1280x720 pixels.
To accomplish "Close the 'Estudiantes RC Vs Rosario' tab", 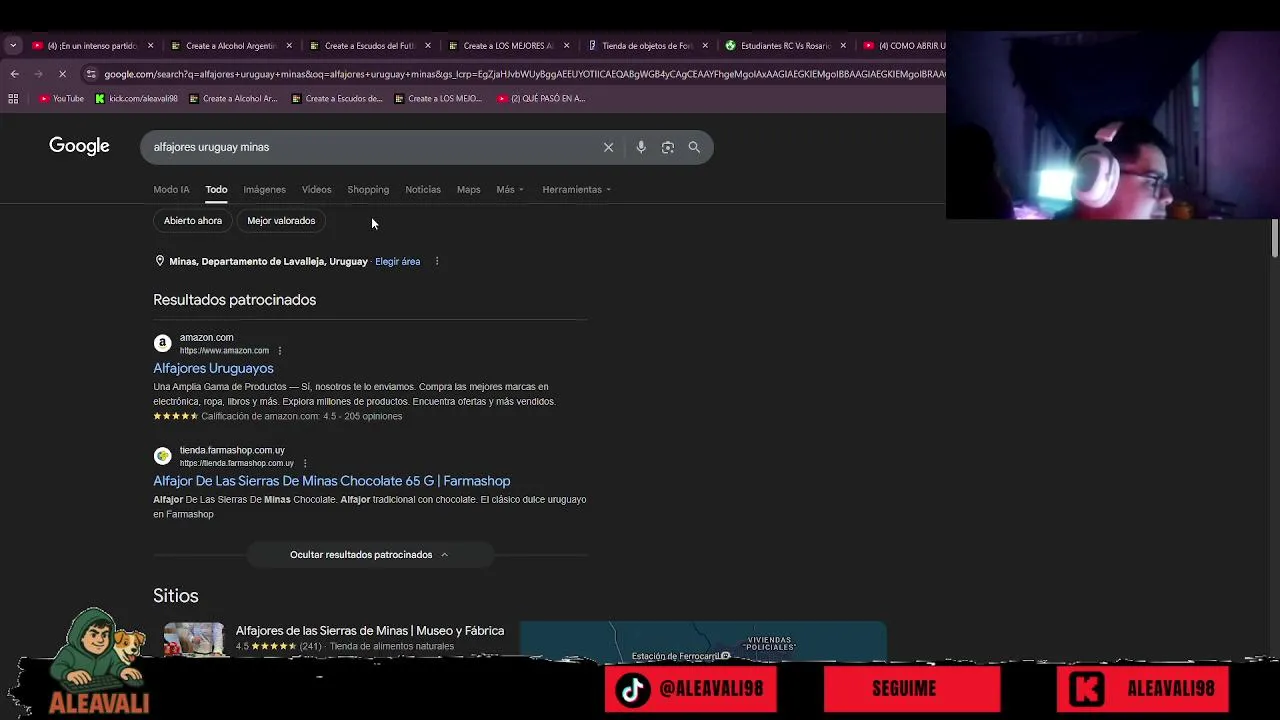I will 843,45.
